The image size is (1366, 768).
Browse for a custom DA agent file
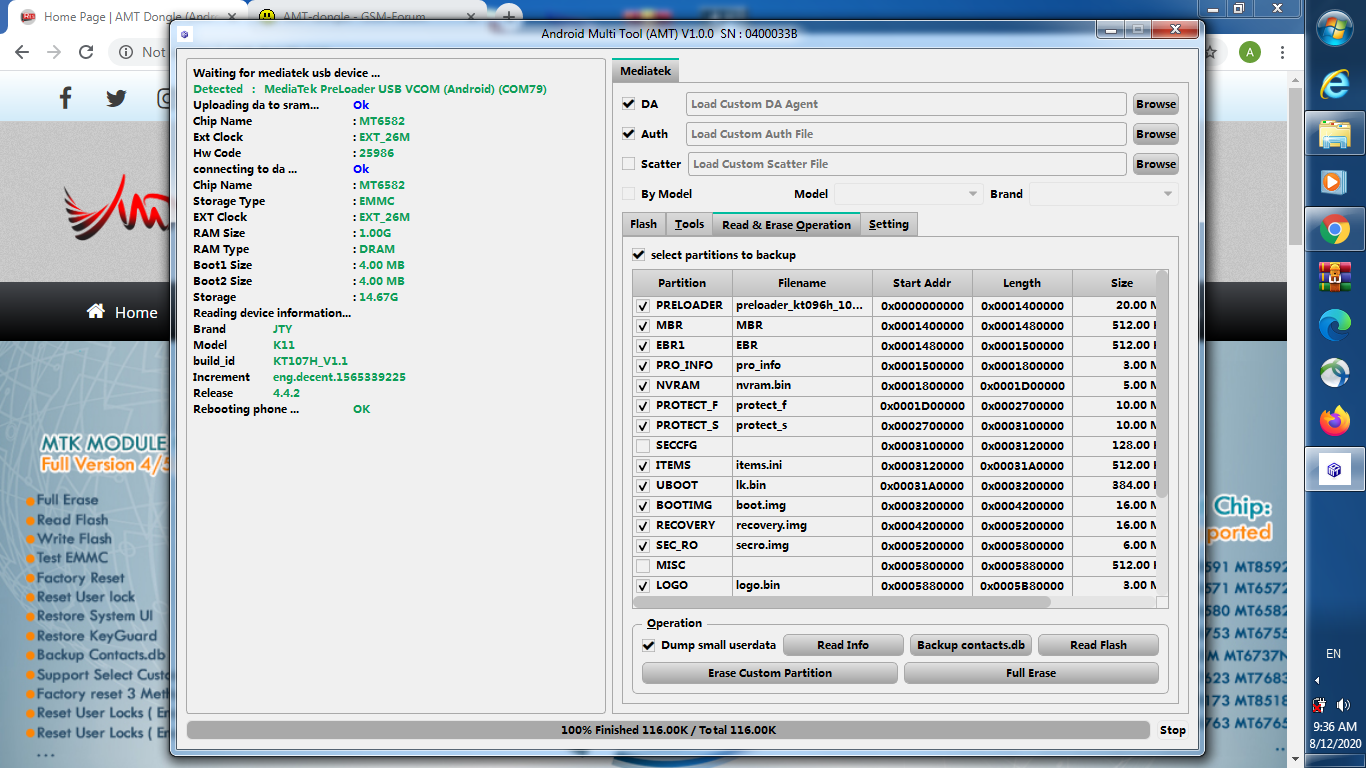coord(1156,104)
